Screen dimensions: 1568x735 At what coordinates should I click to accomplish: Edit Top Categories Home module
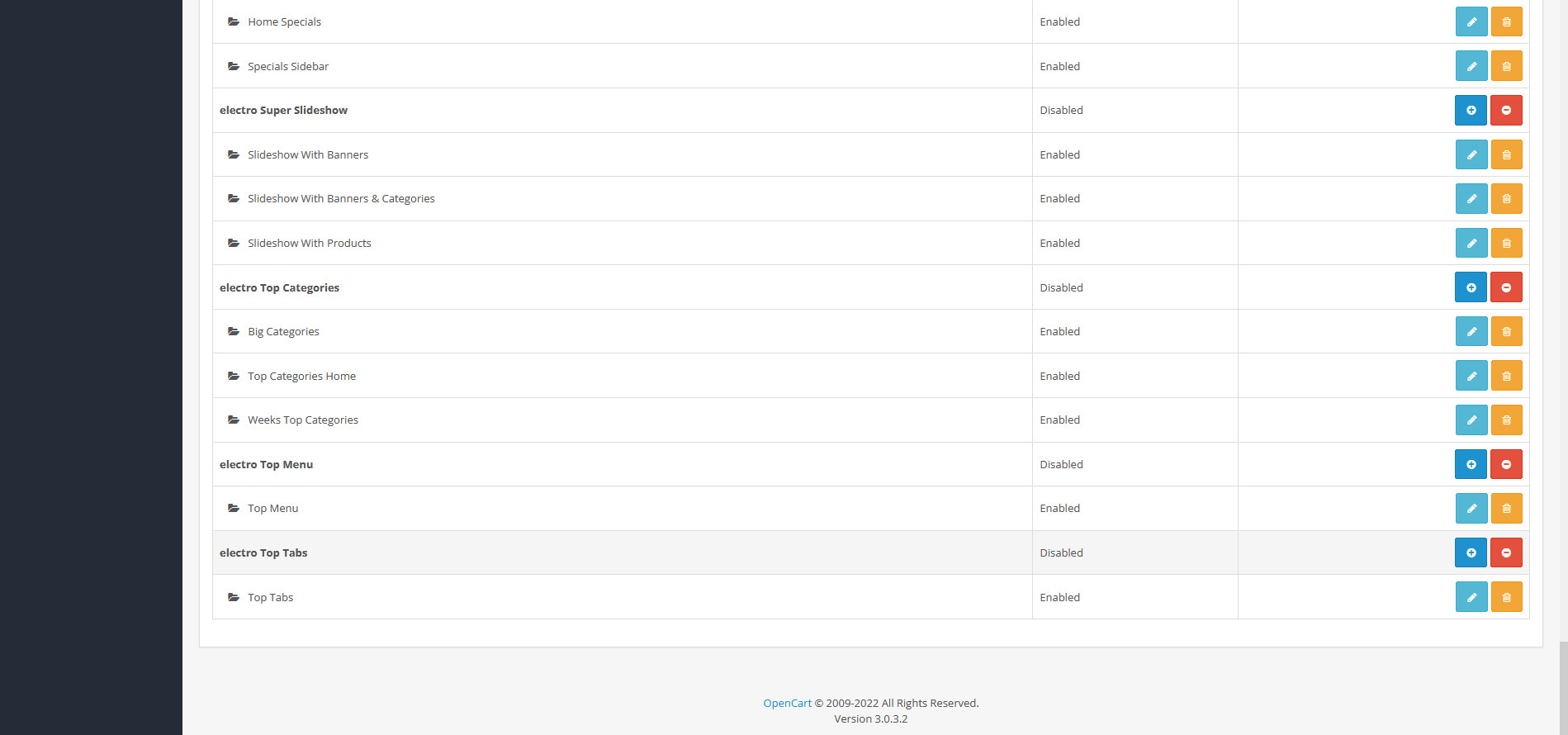(1471, 376)
